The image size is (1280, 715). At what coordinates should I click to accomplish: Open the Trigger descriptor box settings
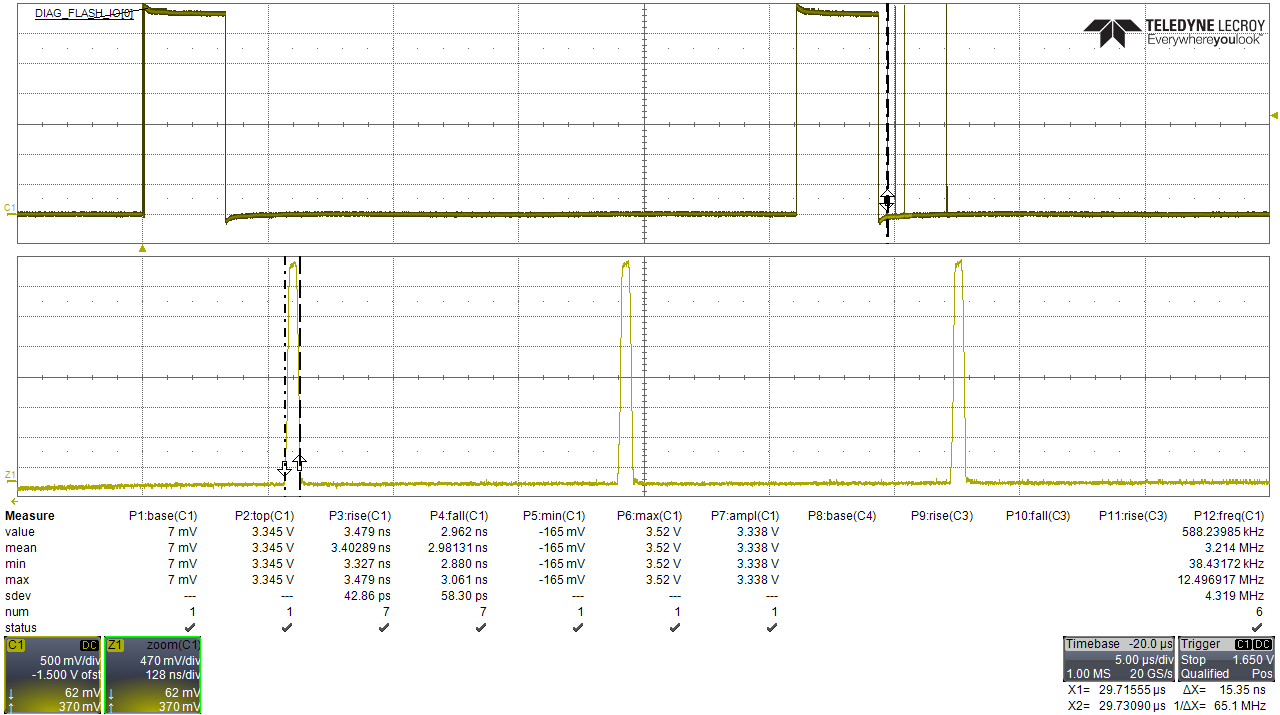1230,658
